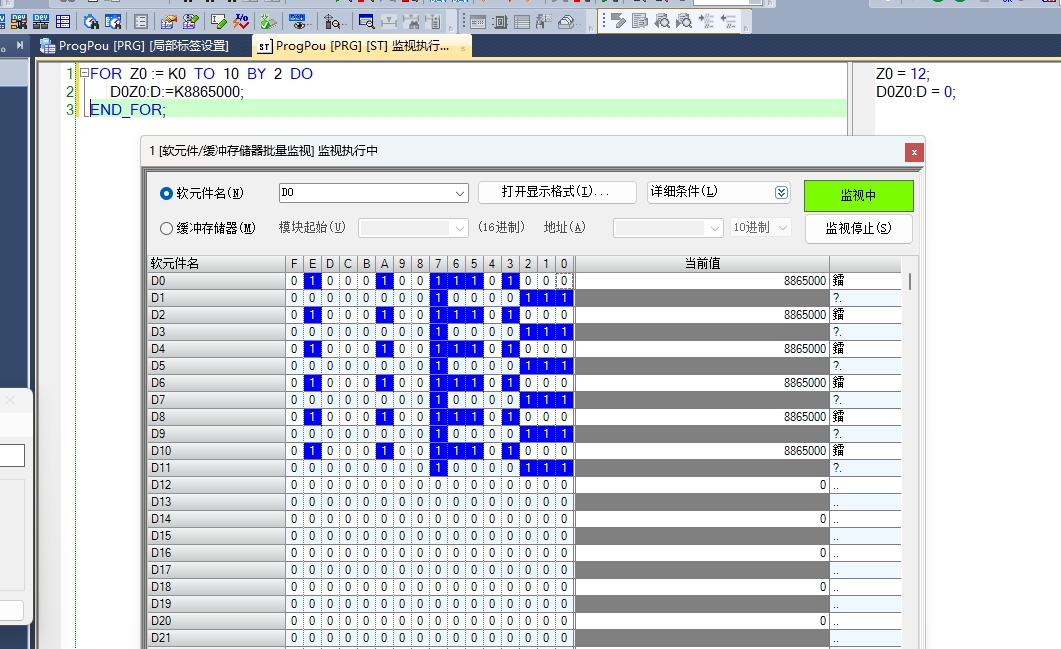Click the device batch monitor toolbar icon with eye
Image resolution: width=1061 pixels, height=649 pixels.
298,21
